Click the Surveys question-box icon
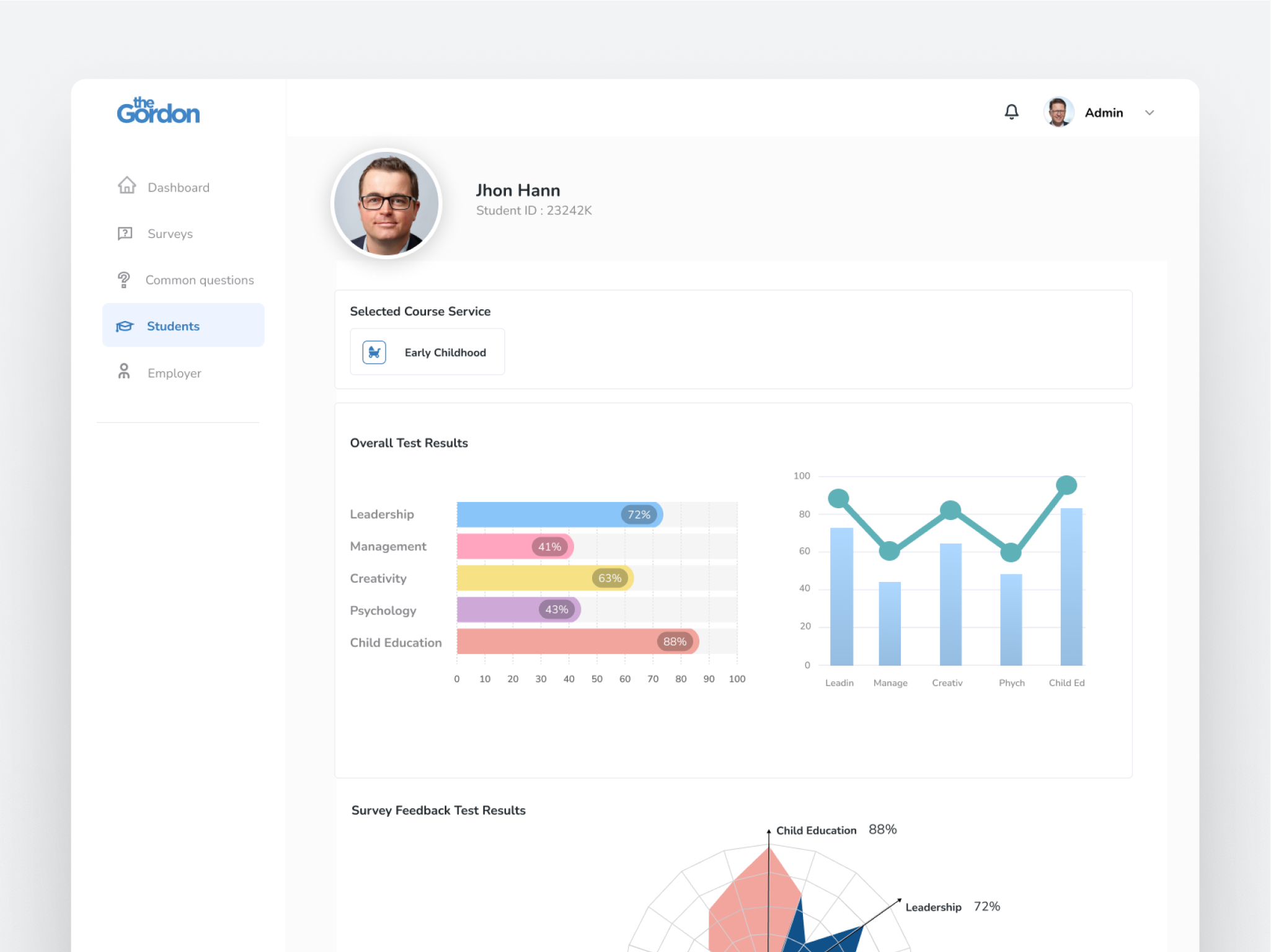Image resolution: width=1271 pixels, height=952 pixels. [125, 233]
